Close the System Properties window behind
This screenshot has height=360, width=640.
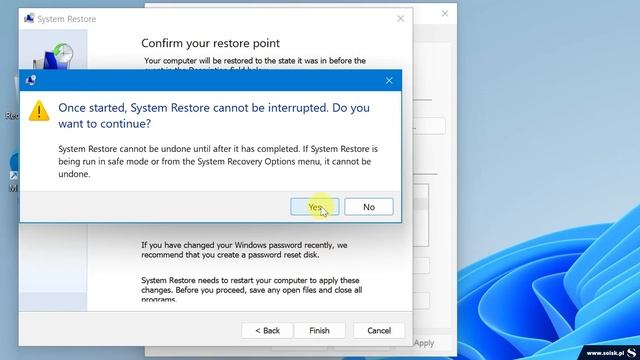(444, 13)
